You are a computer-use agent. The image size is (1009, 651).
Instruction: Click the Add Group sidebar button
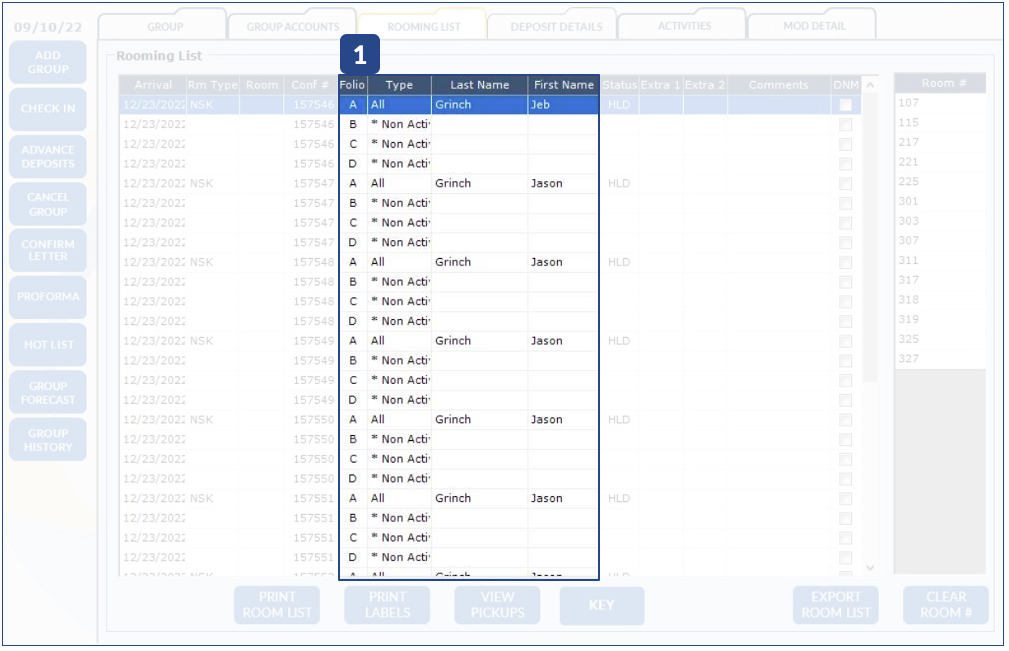coord(48,62)
